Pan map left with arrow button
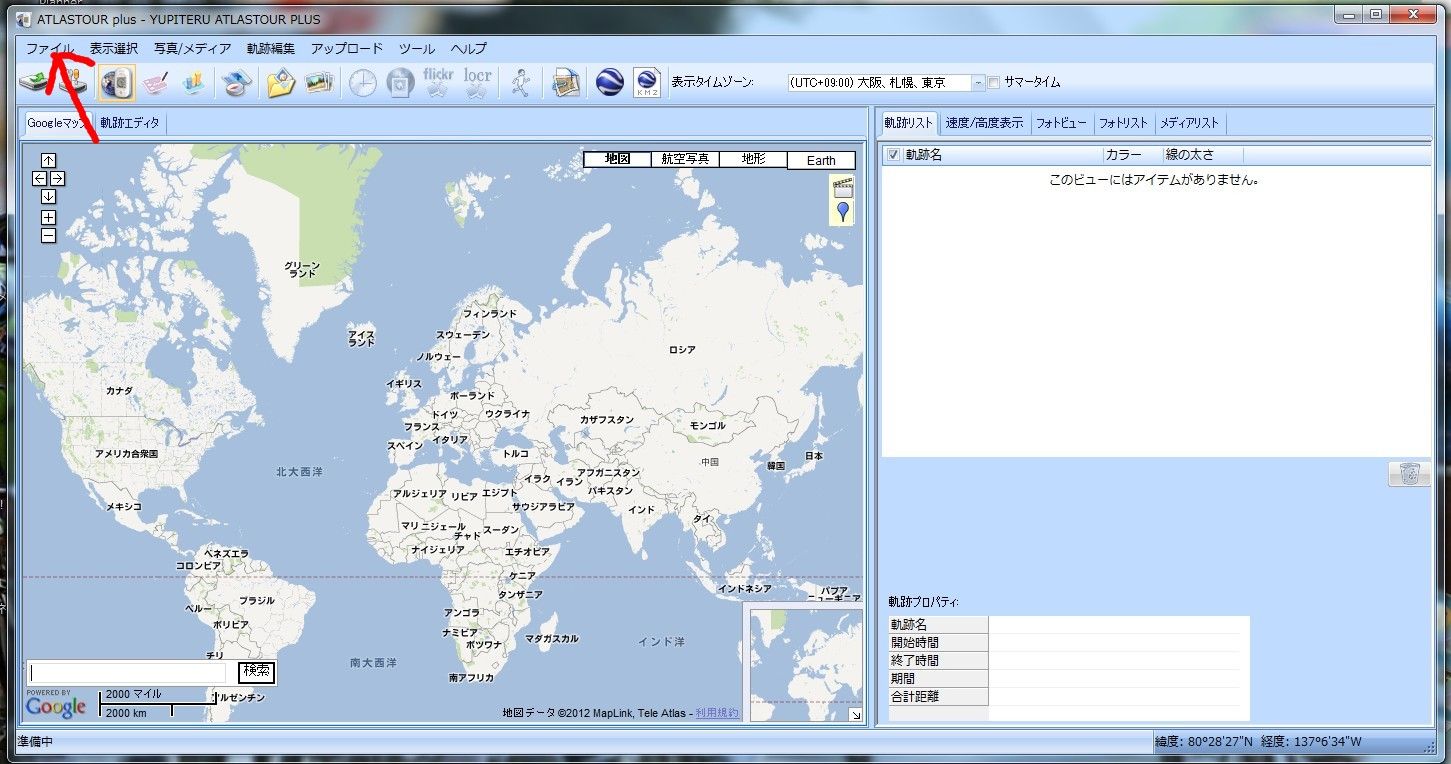Viewport: 1451px width, 764px height. [x=40, y=178]
